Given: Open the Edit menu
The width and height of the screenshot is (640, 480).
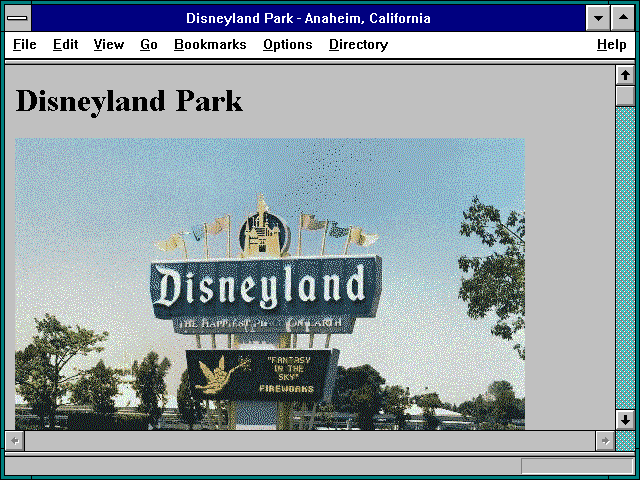Looking at the screenshot, I should 65,44.
